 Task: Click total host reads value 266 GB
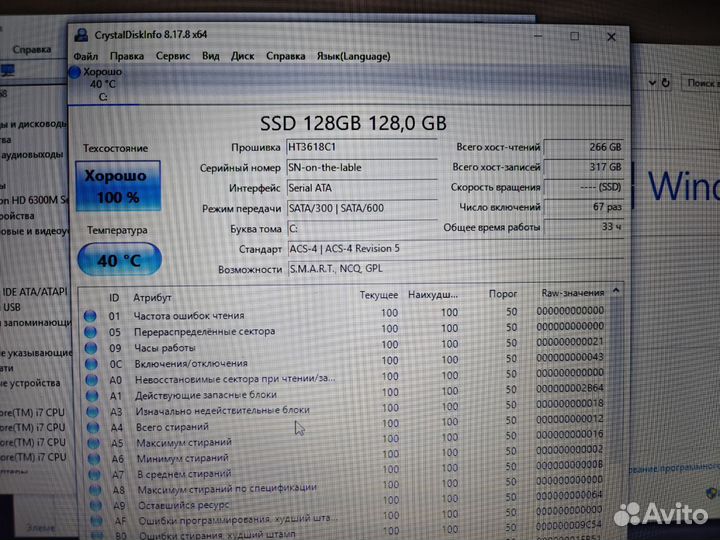point(583,147)
